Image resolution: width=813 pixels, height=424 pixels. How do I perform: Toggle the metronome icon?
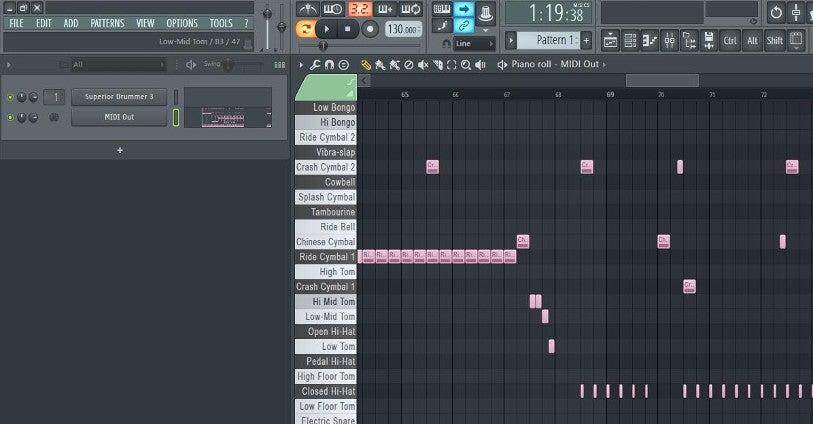tap(307, 9)
